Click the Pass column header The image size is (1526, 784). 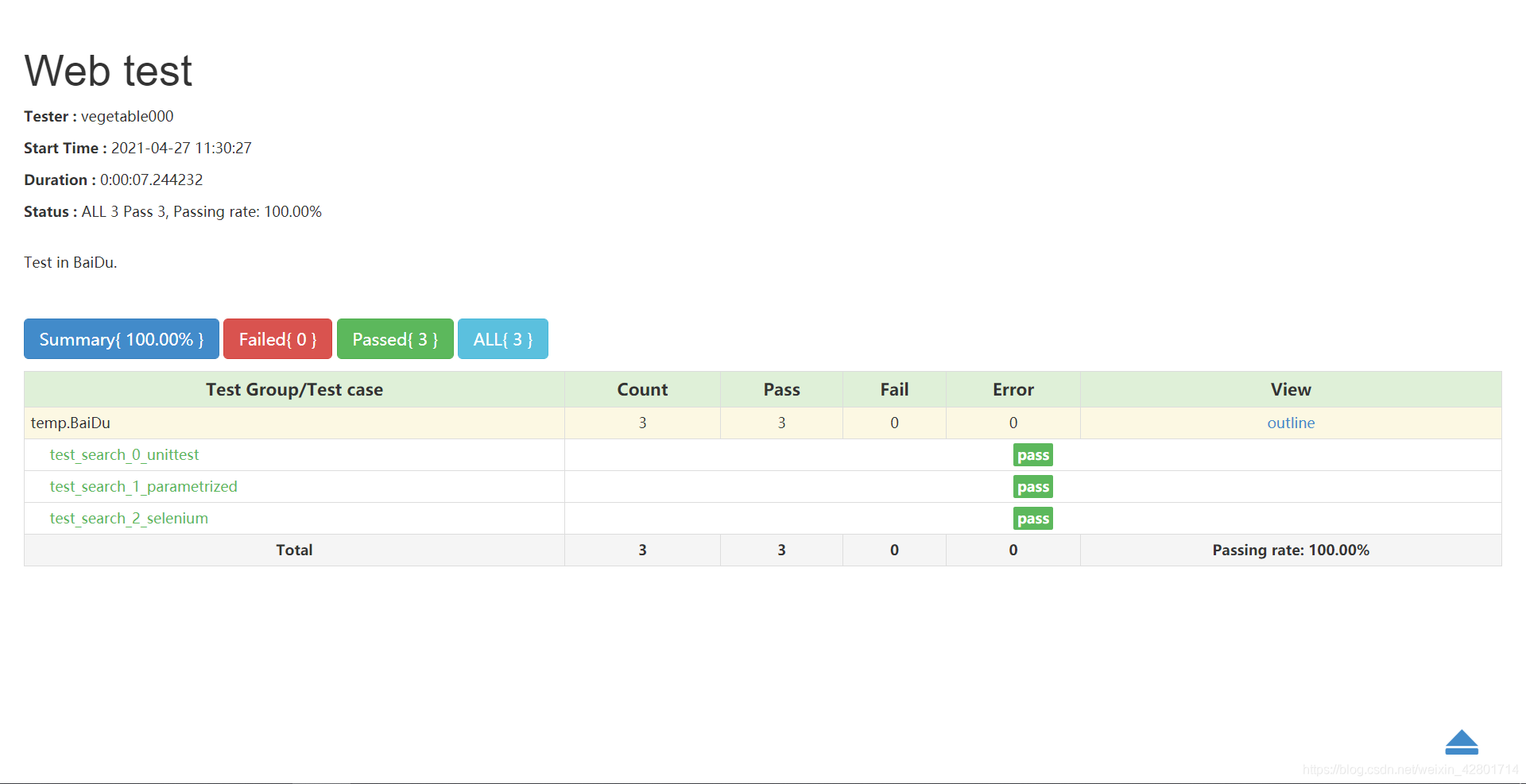point(781,389)
